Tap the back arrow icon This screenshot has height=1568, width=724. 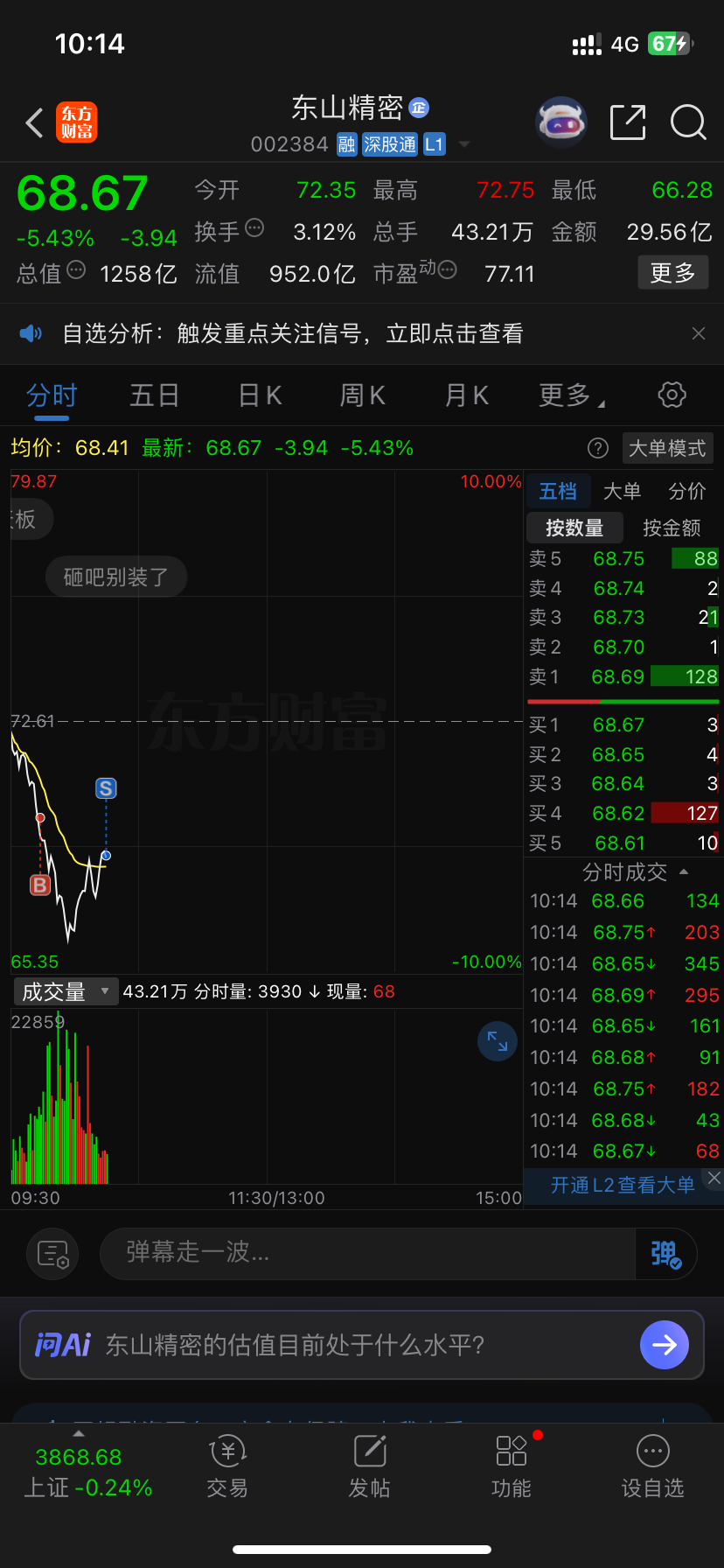click(34, 123)
